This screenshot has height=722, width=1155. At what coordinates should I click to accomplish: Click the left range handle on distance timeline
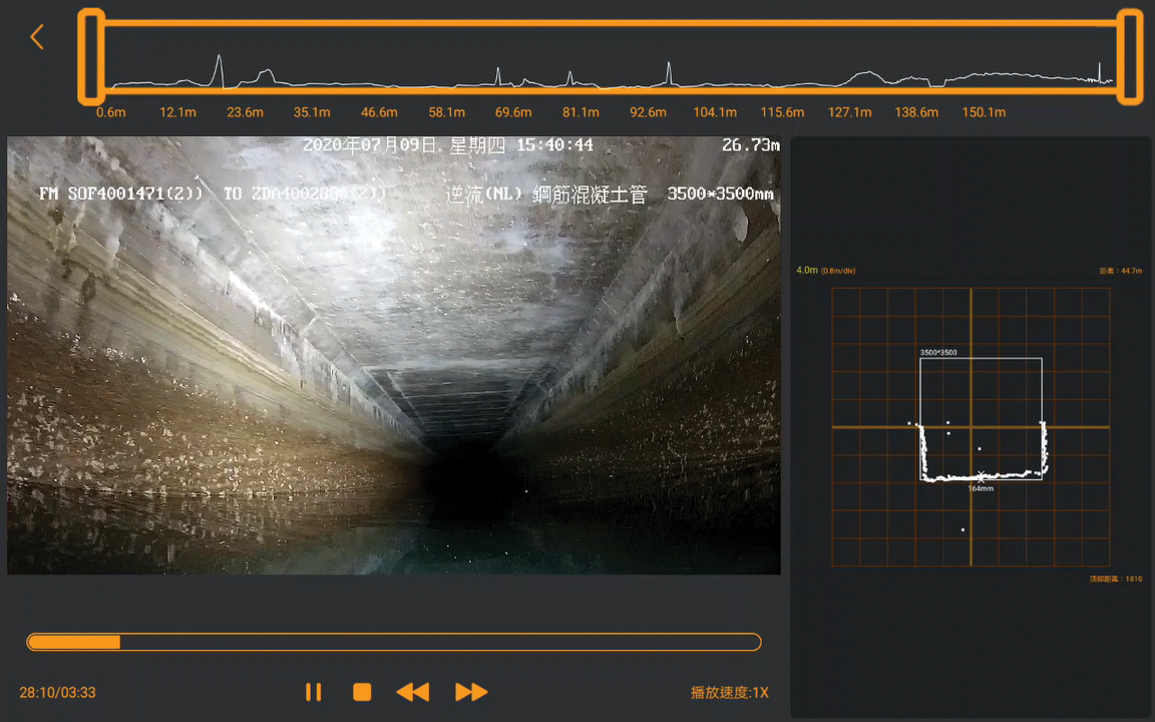pos(91,56)
